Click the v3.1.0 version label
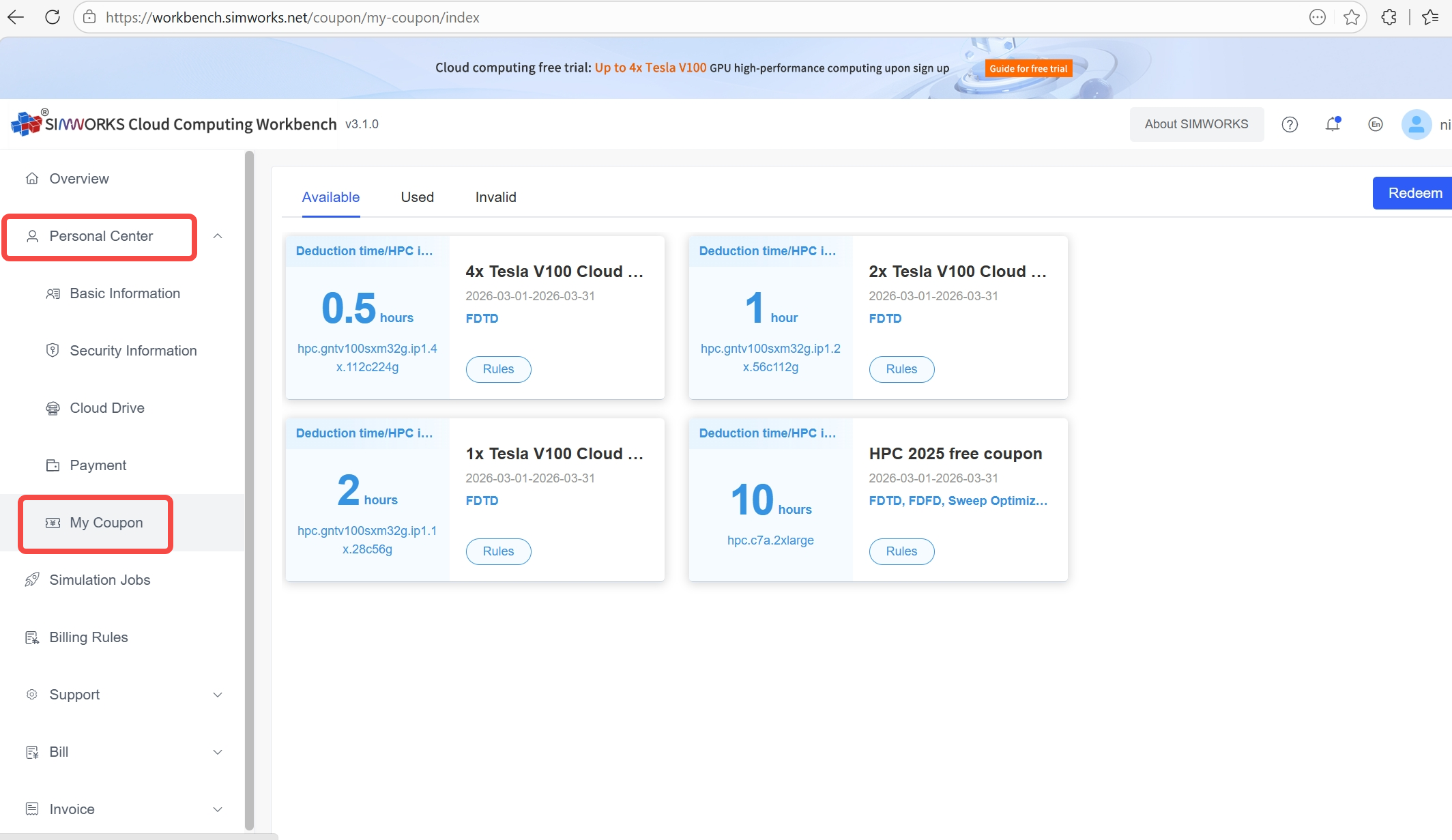Image resolution: width=1452 pixels, height=840 pixels. pos(362,124)
